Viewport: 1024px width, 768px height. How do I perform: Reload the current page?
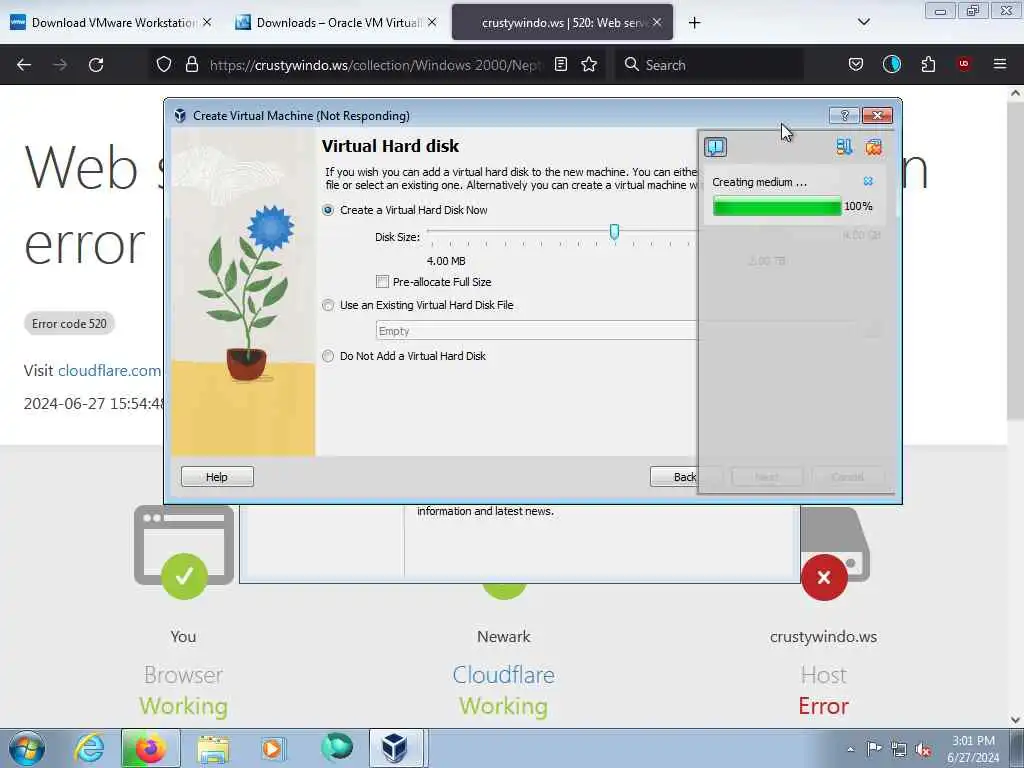point(96,65)
